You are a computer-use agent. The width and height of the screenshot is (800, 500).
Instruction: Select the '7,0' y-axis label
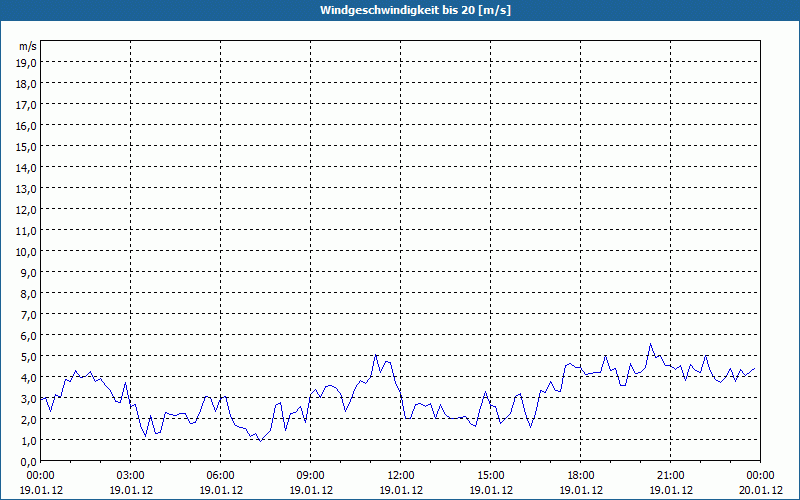pos(28,315)
